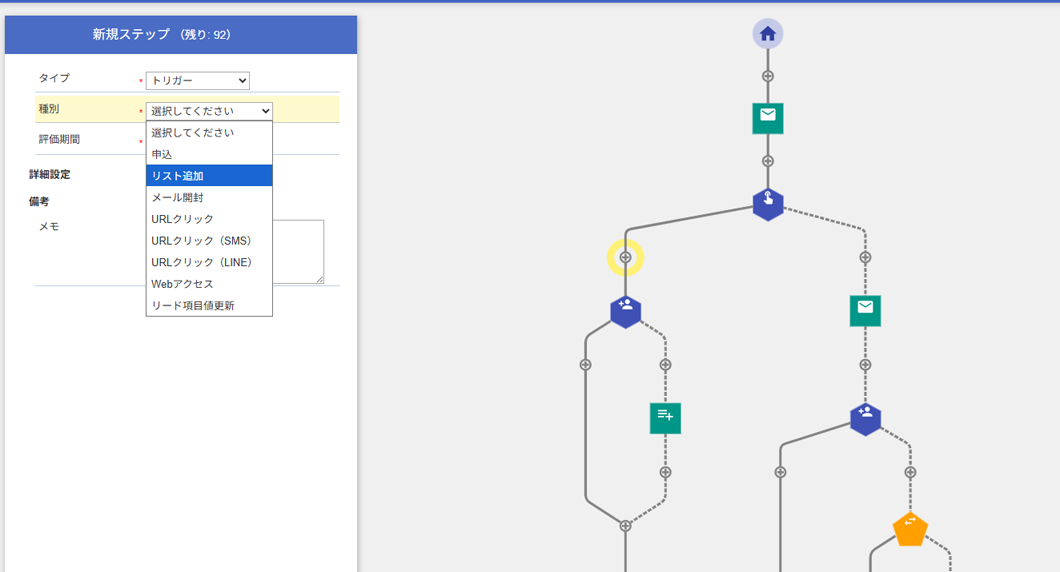Select the left blue person-add hexagon node
The width and height of the screenshot is (1060, 572).
[625, 311]
